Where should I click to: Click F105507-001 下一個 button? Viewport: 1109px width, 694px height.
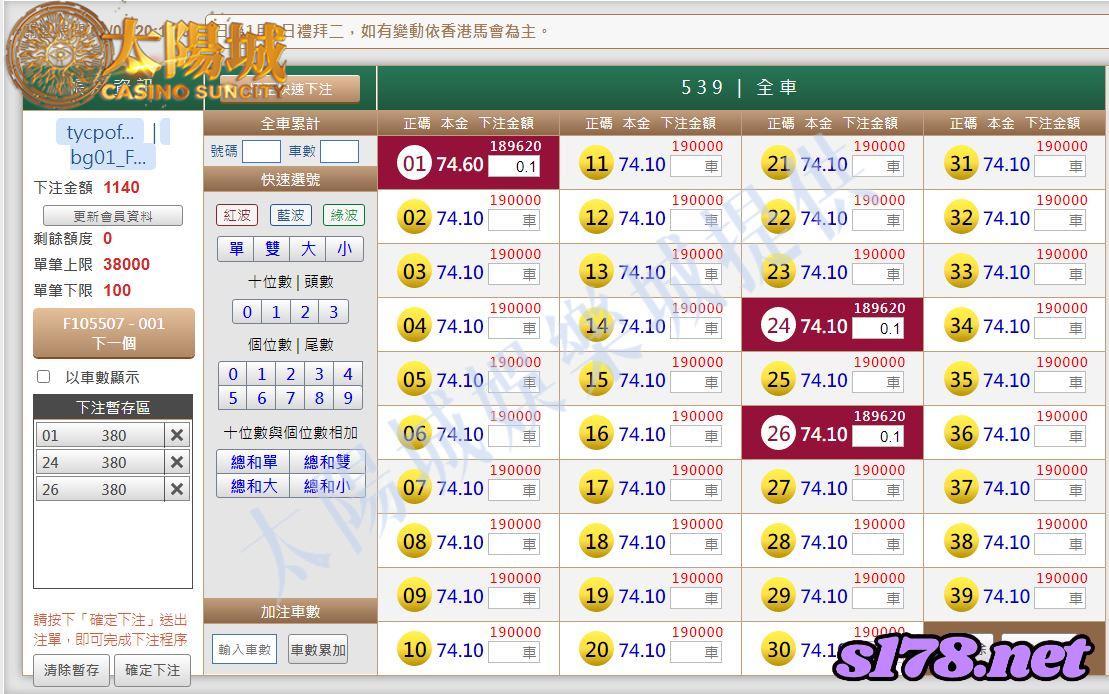point(114,333)
